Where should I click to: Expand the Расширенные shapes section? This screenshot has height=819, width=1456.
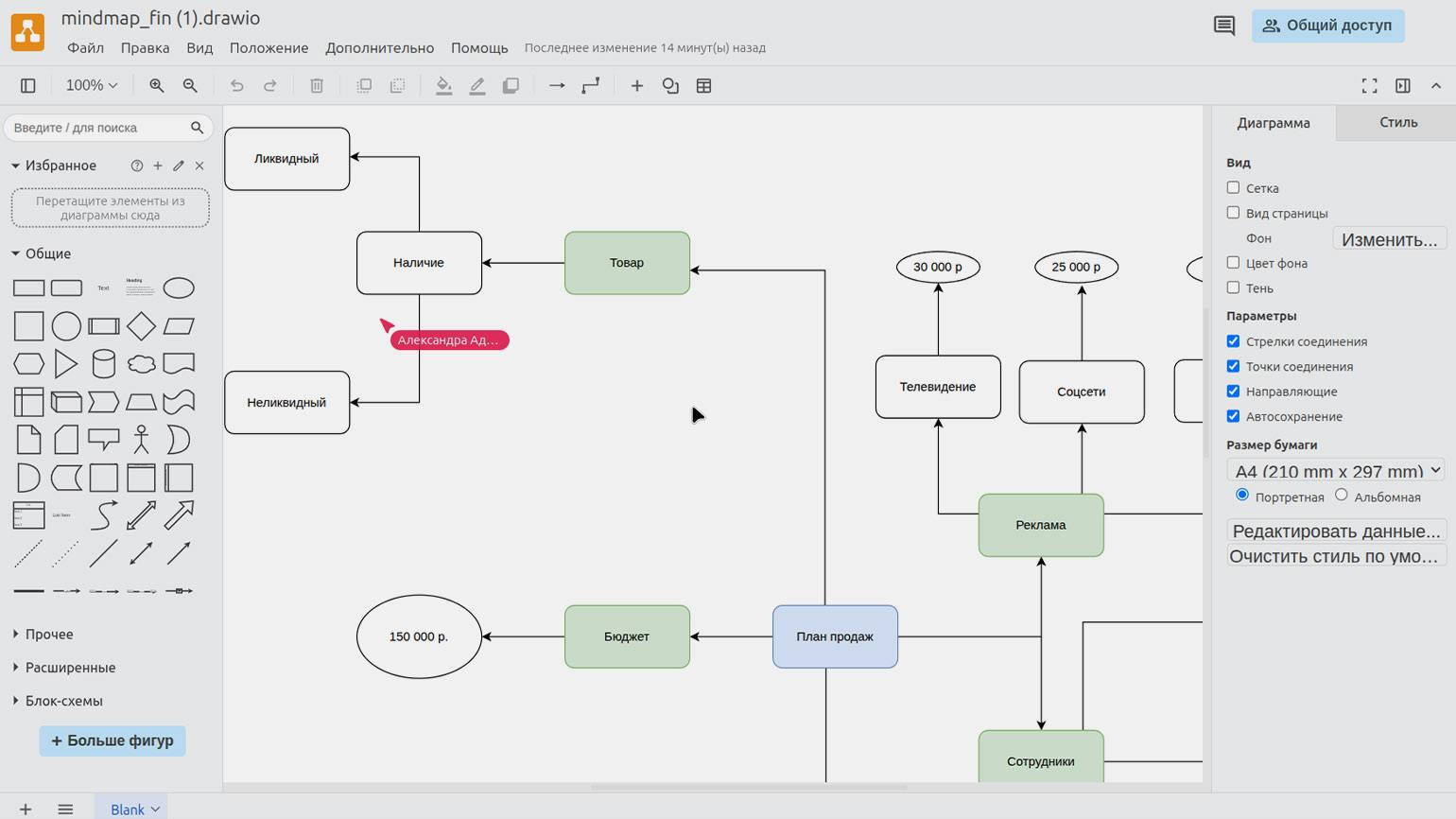pyautogui.click(x=64, y=668)
